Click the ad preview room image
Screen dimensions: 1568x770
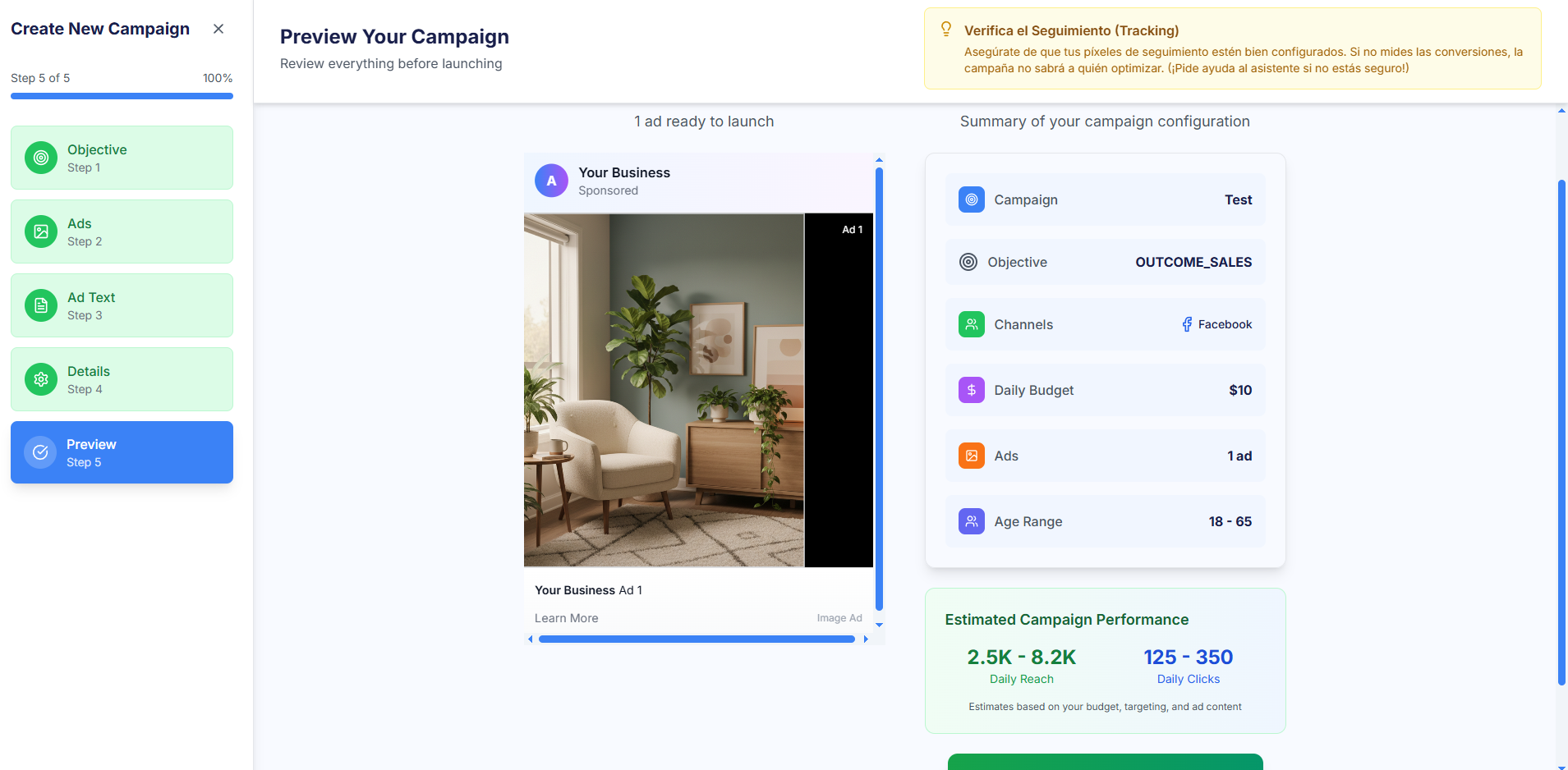coord(664,390)
